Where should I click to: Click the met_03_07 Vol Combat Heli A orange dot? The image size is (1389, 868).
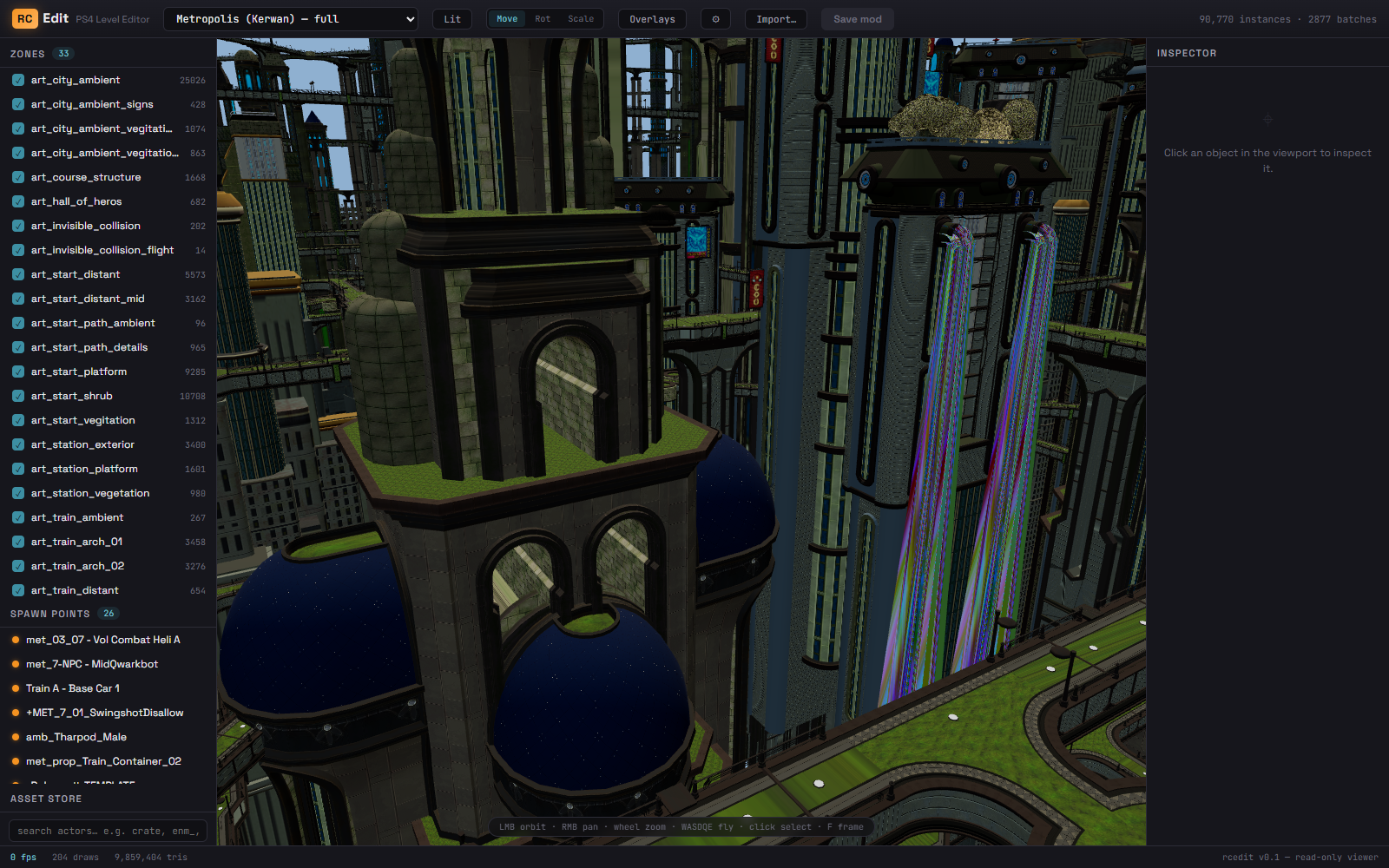click(x=16, y=640)
